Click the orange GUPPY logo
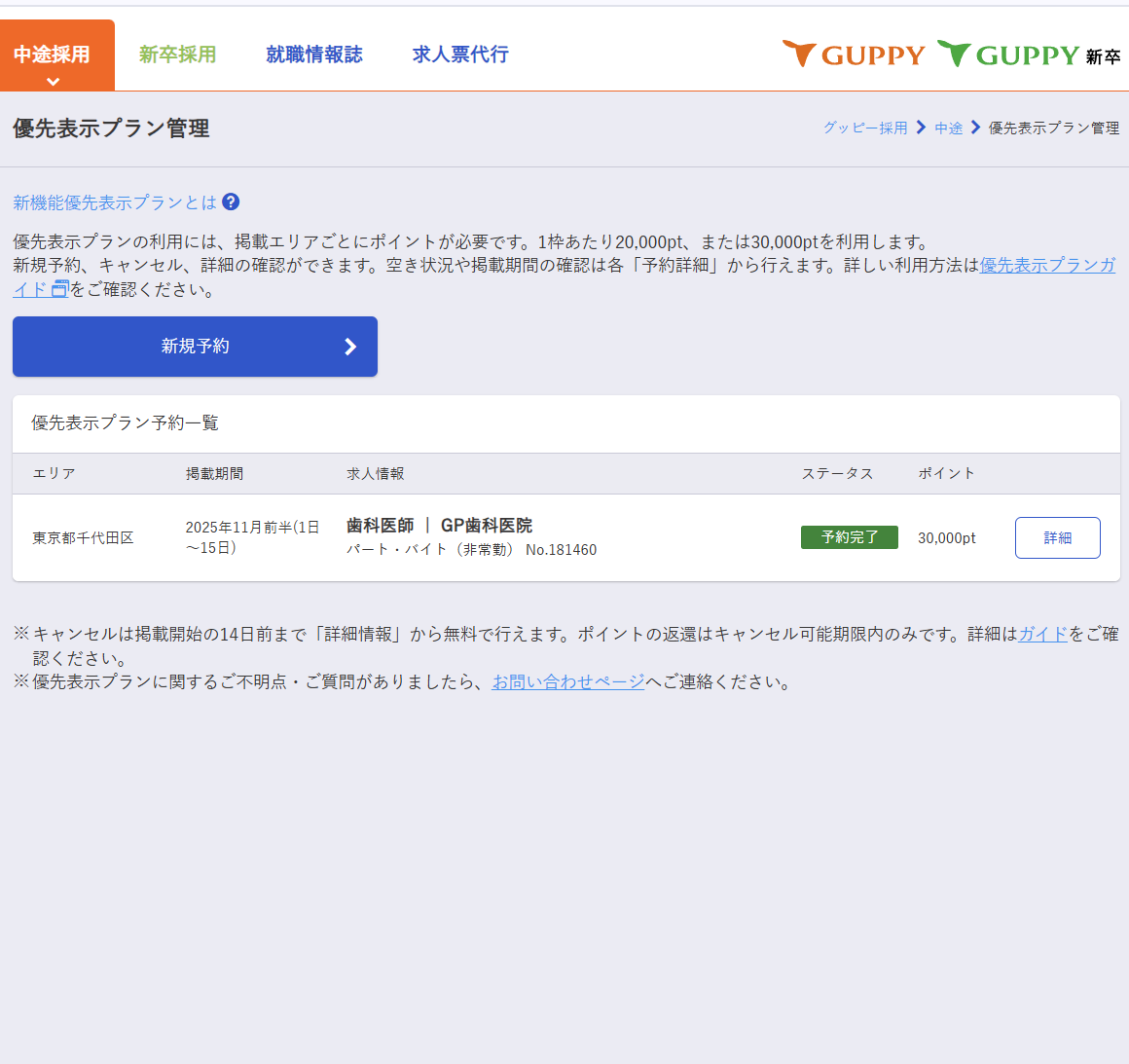Image resolution: width=1129 pixels, height=1064 pixels. 854,55
